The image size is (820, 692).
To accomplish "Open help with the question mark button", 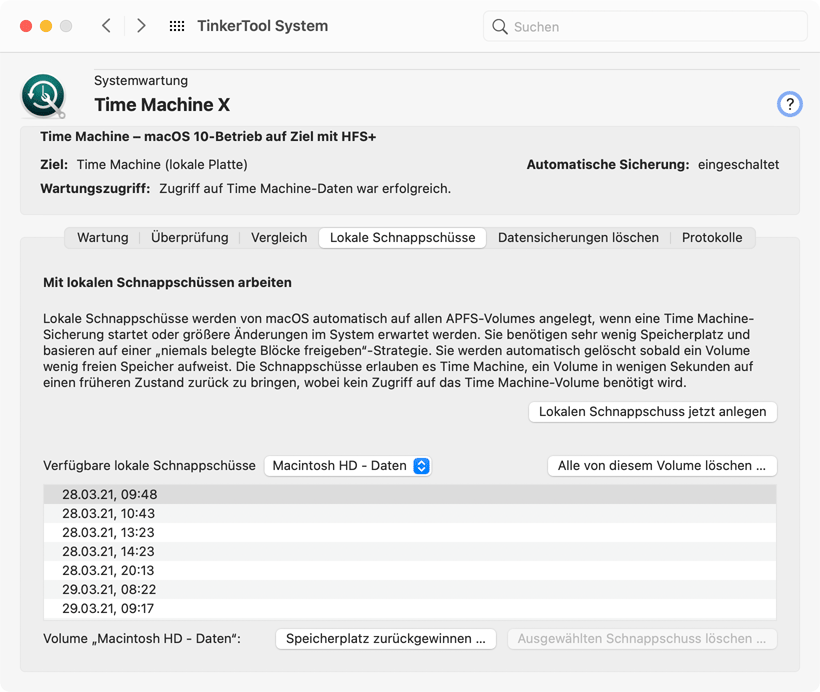I will (x=789, y=104).
